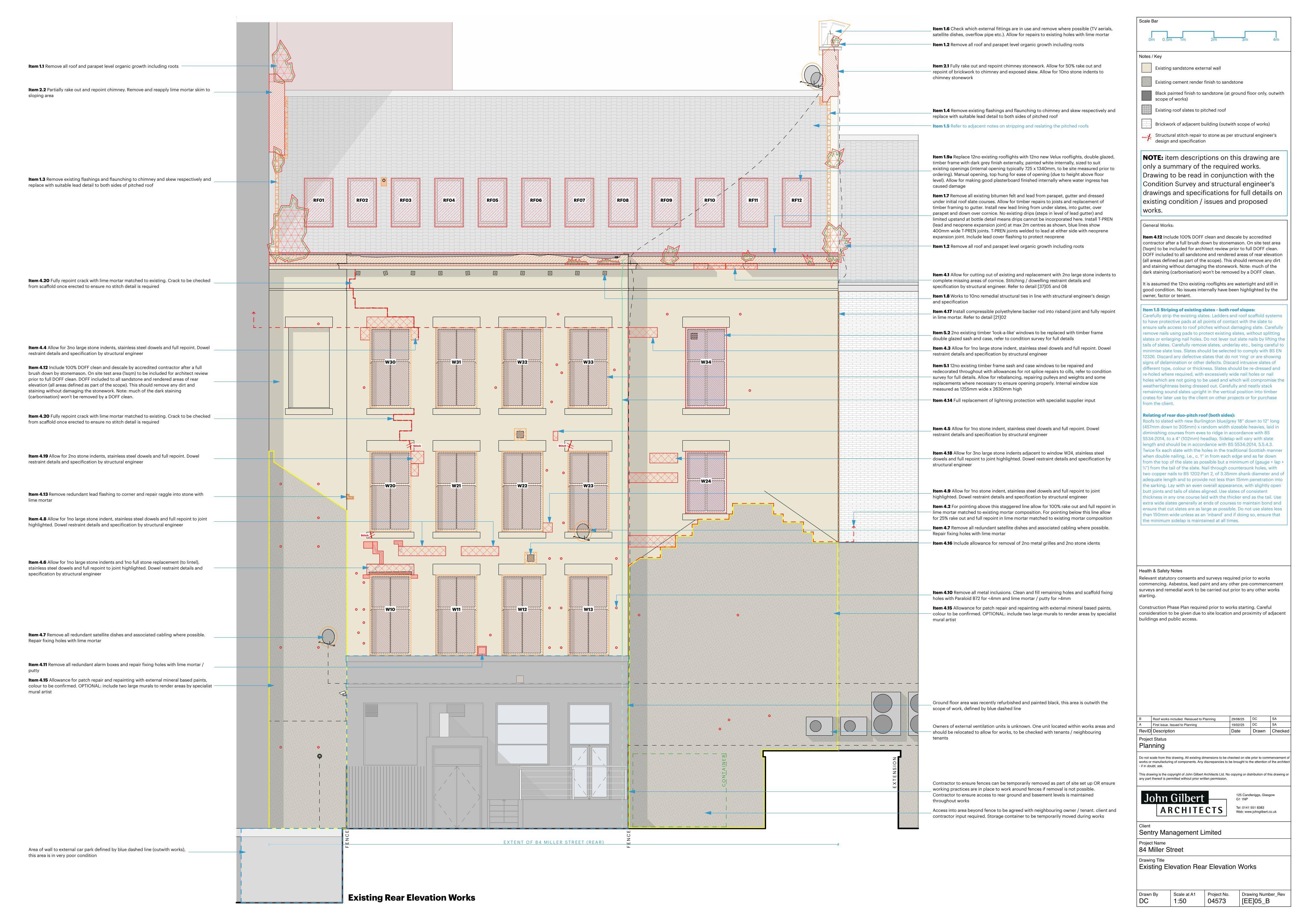Click the green CONTAINER label
Viewport: 1308px width, 924px height.
coord(724,771)
